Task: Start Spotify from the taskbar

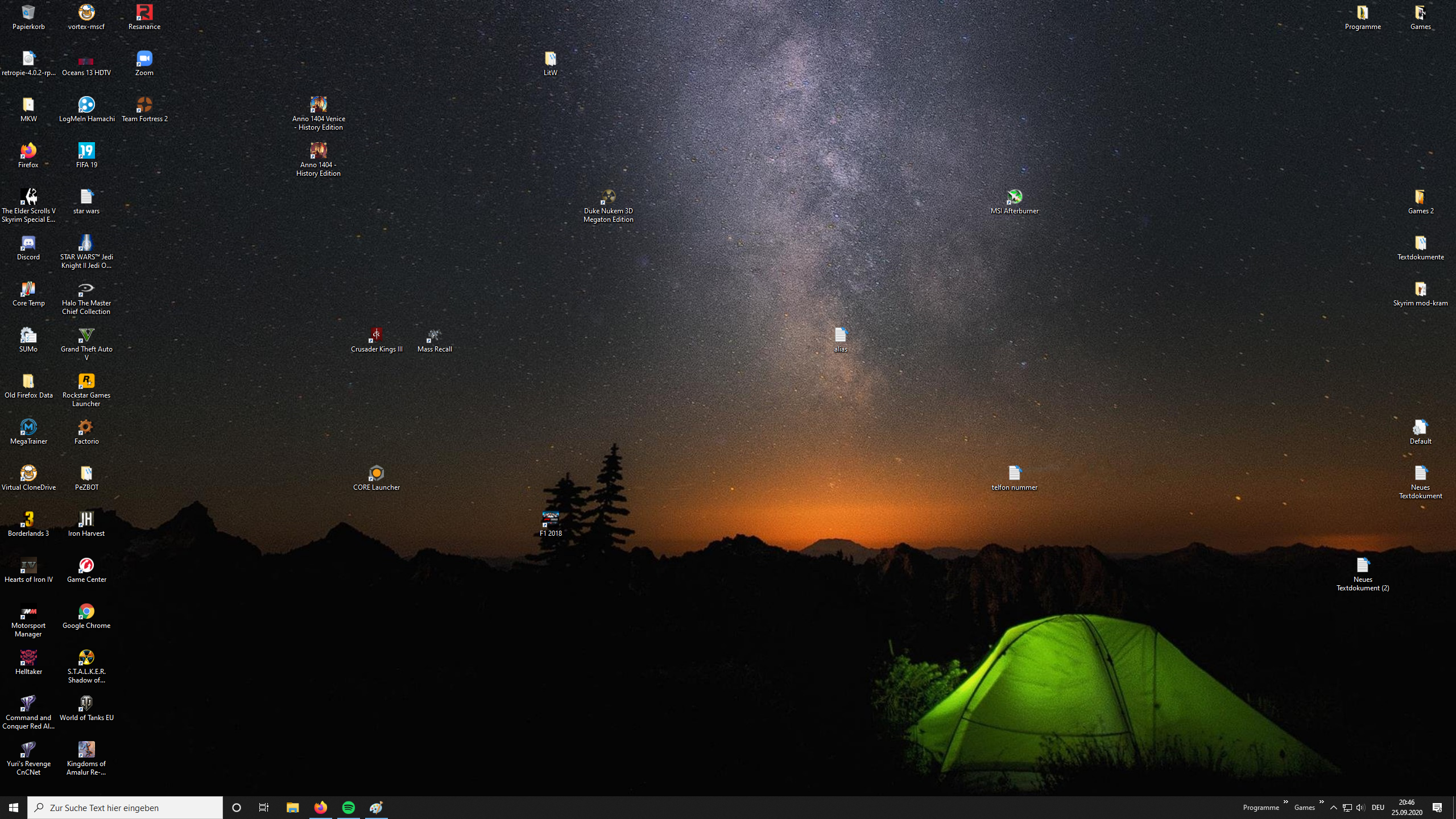Action: point(349,807)
